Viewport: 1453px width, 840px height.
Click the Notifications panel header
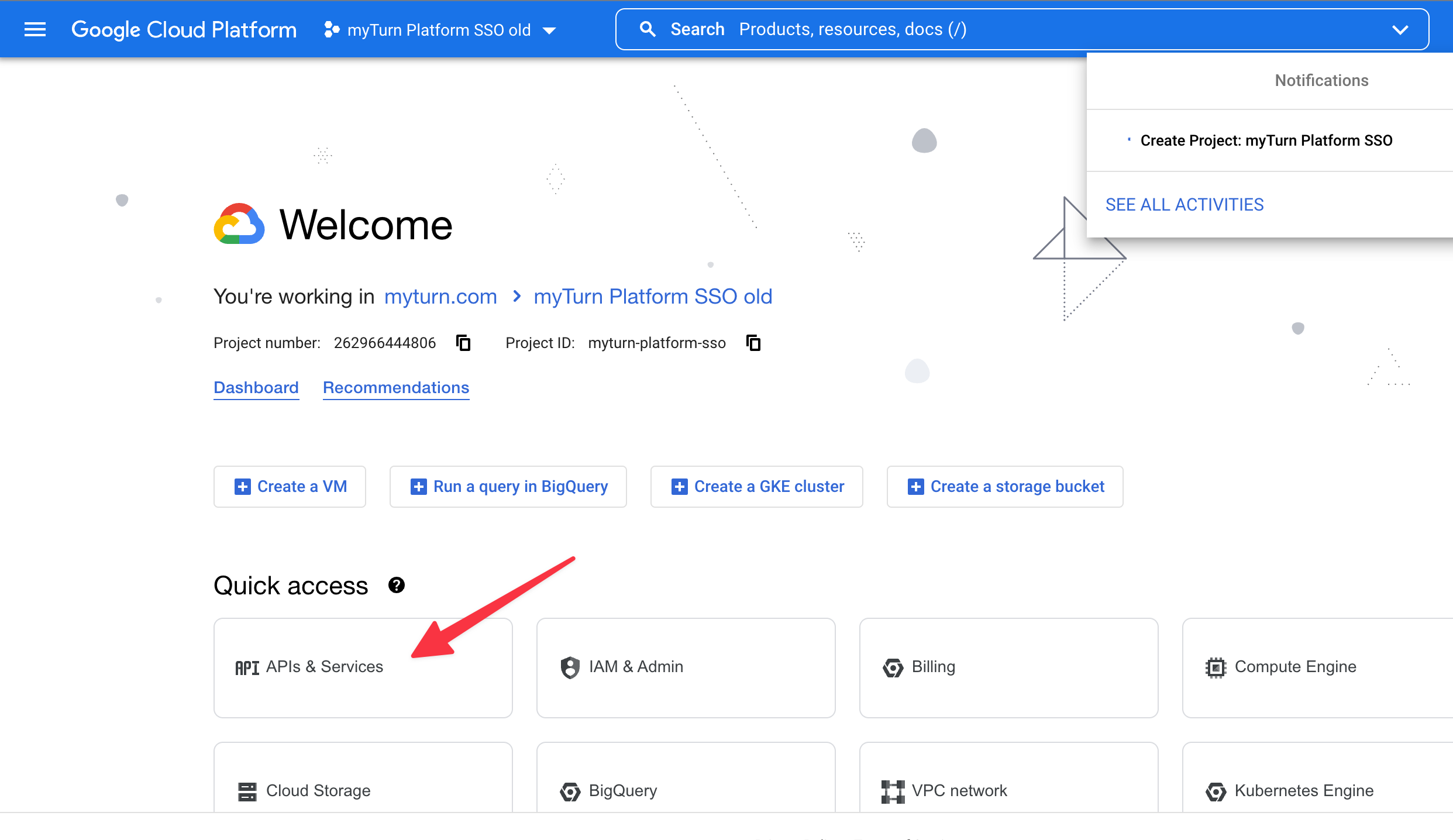[x=1321, y=81]
